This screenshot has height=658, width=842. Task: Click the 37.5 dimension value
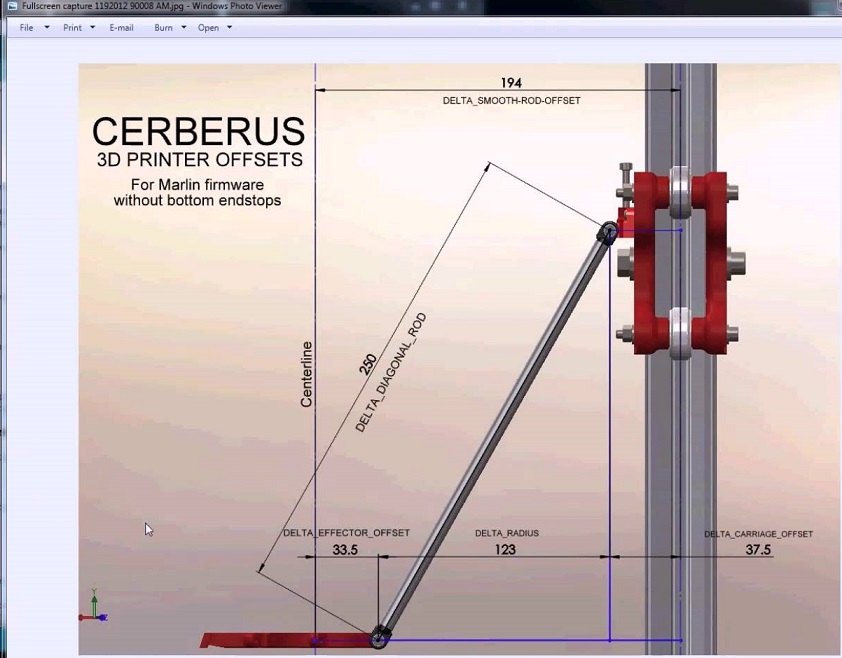pyautogui.click(x=758, y=549)
